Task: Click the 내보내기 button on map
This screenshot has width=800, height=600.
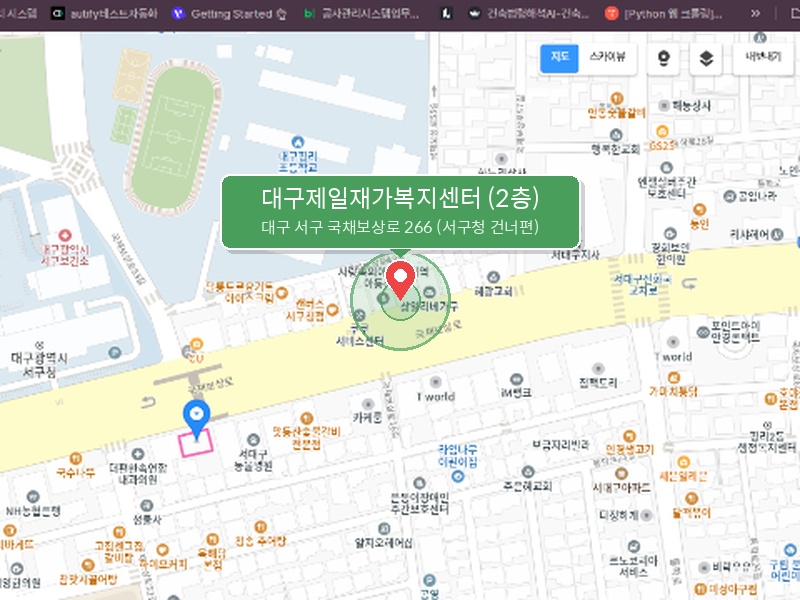Action: [763, 57]
